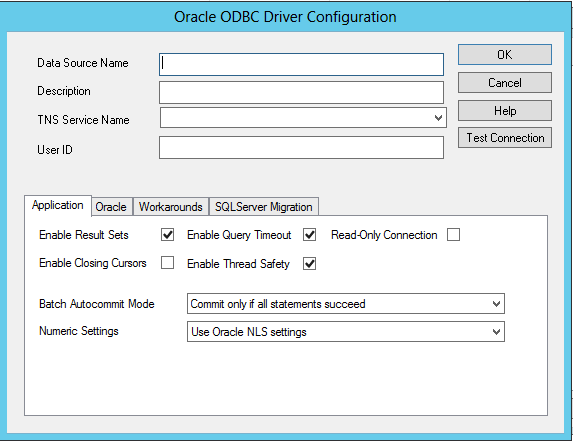Click inside TNS Service Name combo box
The height and width of the screenshot is (442, 573).
pyautogui.click(x=303, y=118)
